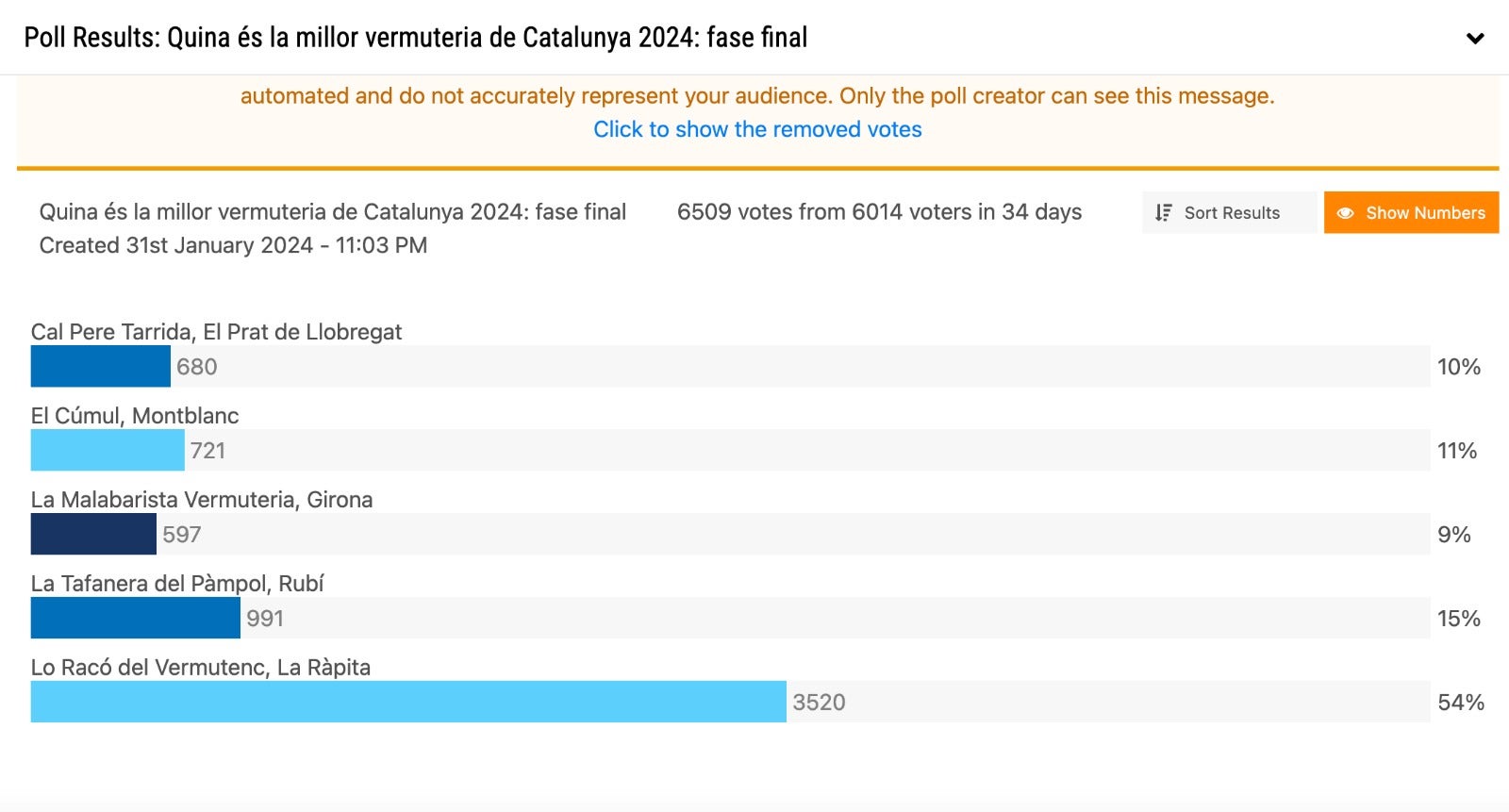Viewport: 1509px width, 812px height.
Task: Click the 54% percentage label
Action: [x=1461, y=703]
